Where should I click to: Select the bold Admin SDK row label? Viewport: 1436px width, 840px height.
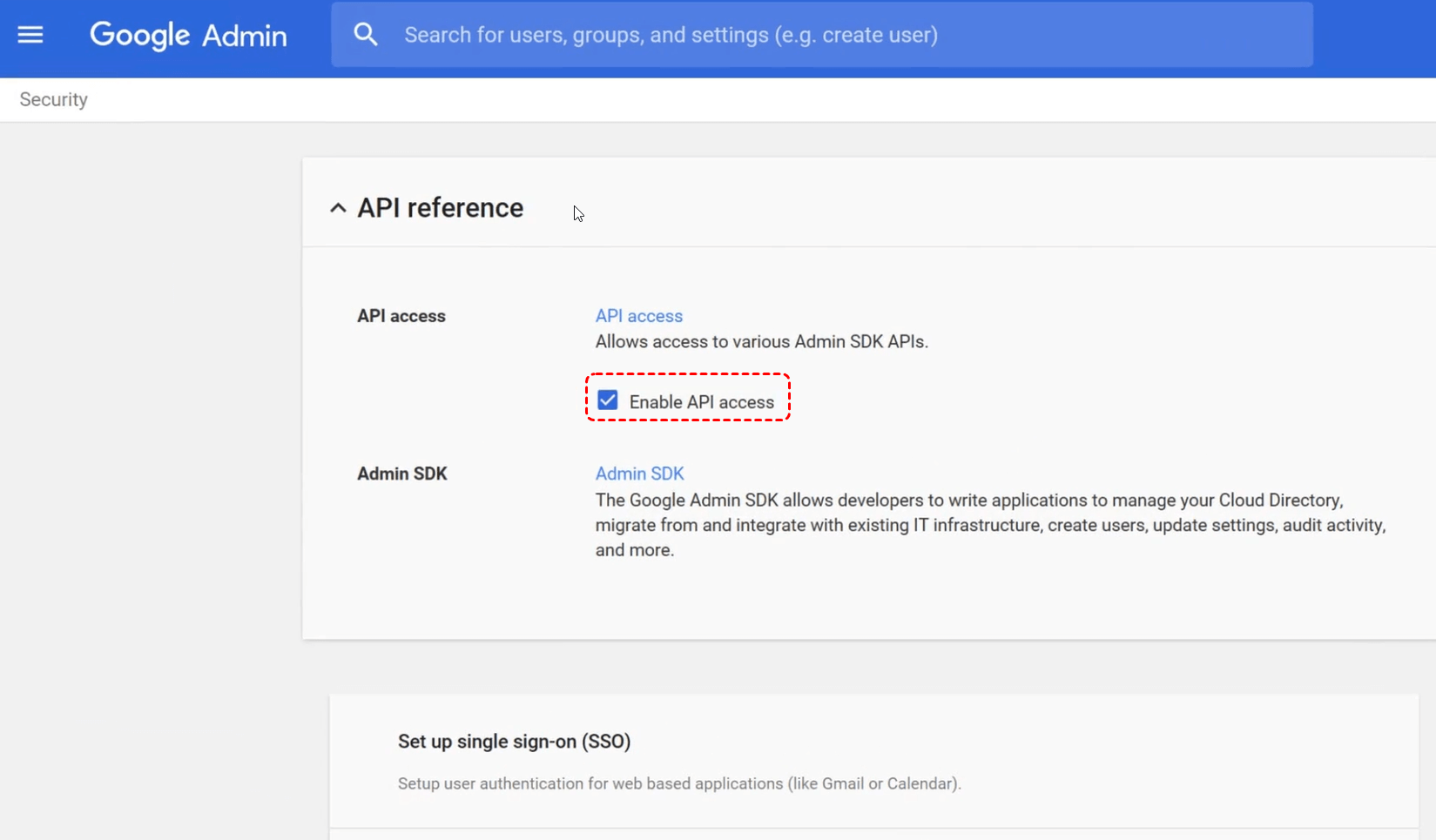pos(401,474)
